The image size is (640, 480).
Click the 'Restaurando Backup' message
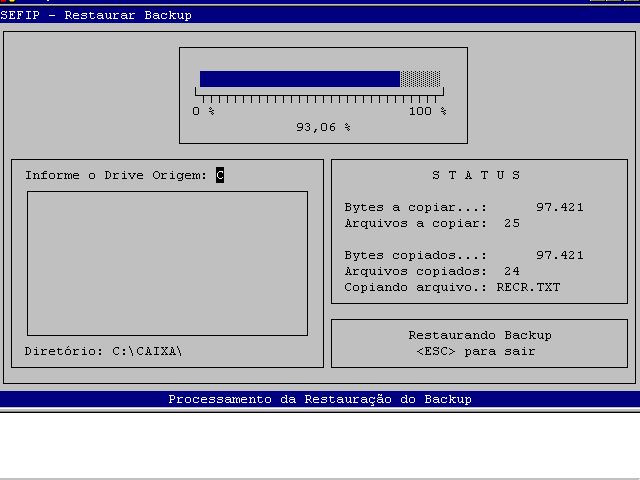(x=480, y=335)
